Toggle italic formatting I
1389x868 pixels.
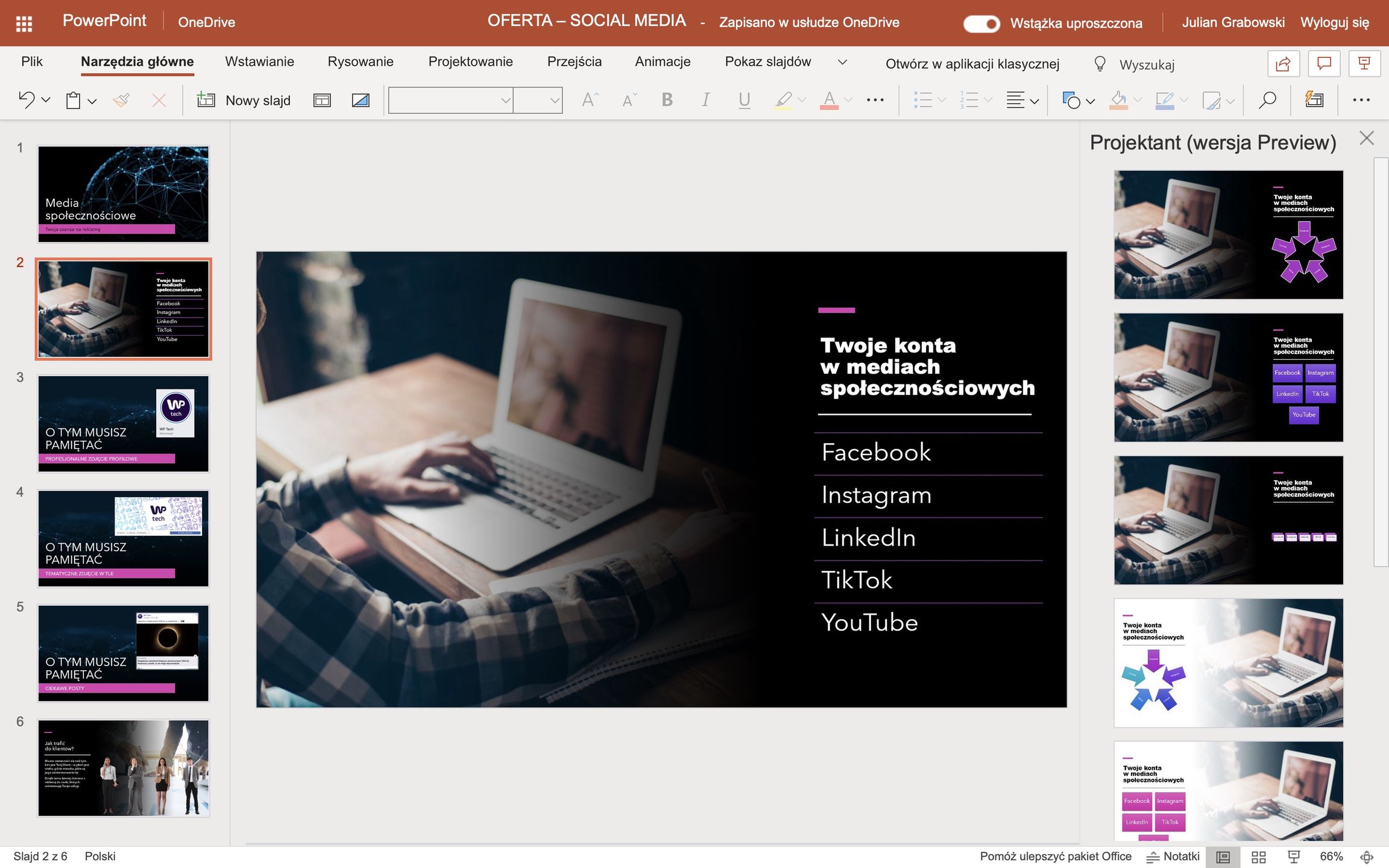[705, 99]
